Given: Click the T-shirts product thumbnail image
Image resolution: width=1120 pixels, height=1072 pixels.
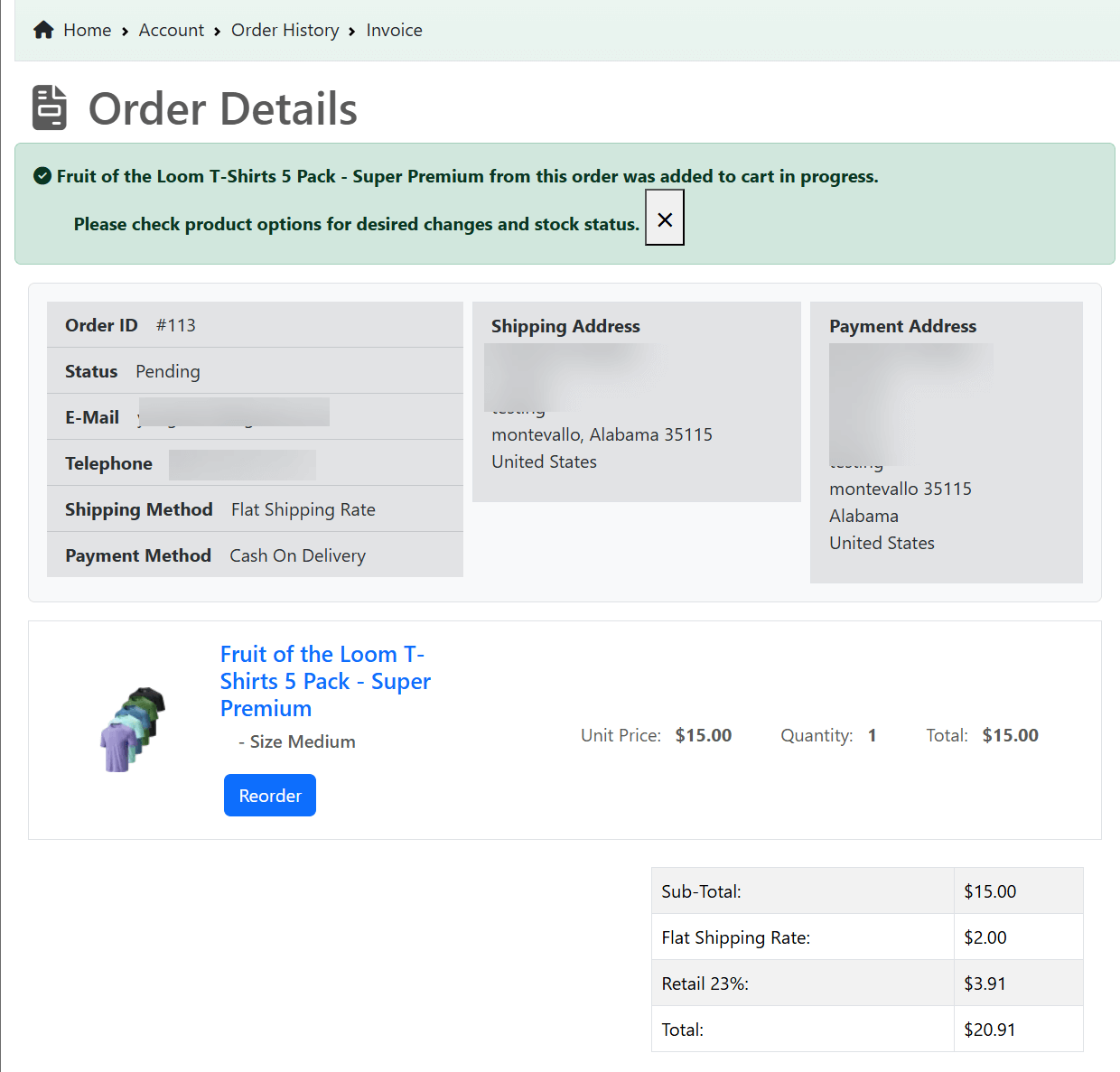Looking at the screenshot, I should pyautogui.click(x=133, y=729).
